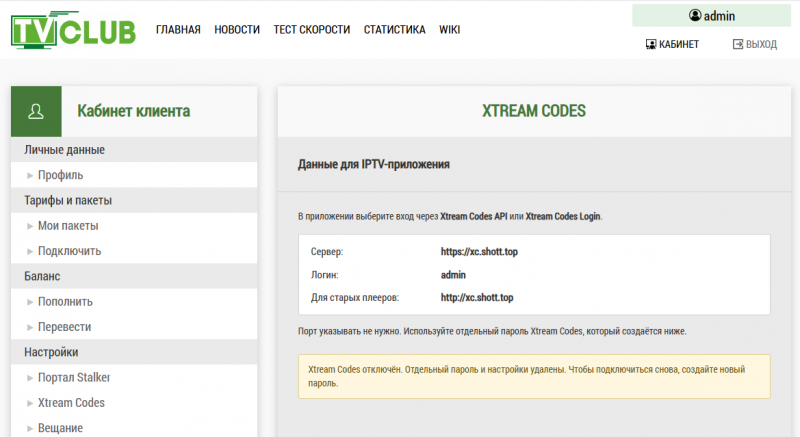Click the TV Club logo
This screenshot has height=437, width=800.
tap(73, 30)
